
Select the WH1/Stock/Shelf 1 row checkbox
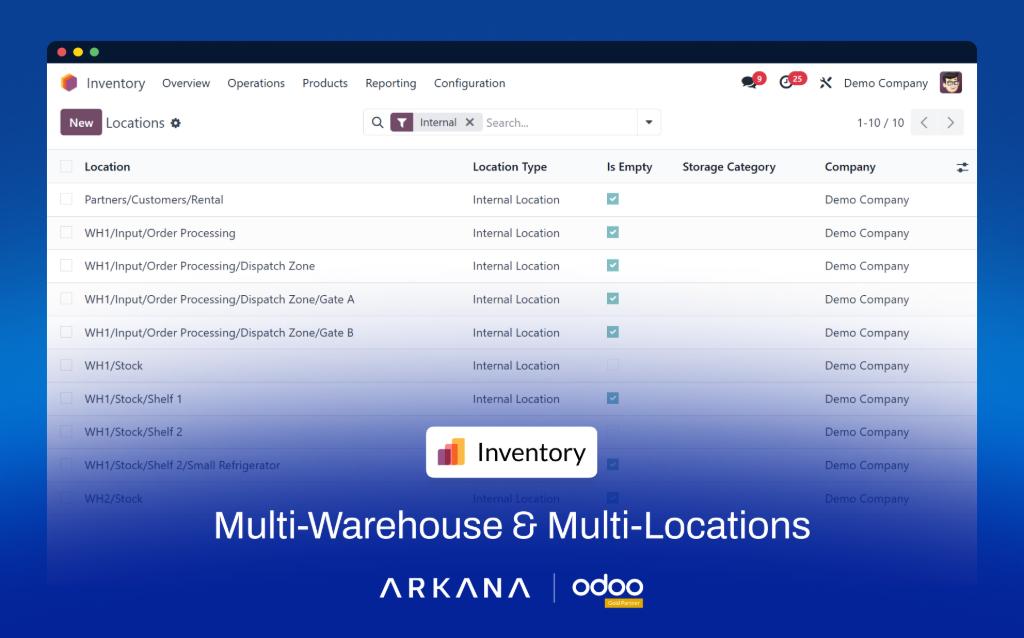point(66,398)
